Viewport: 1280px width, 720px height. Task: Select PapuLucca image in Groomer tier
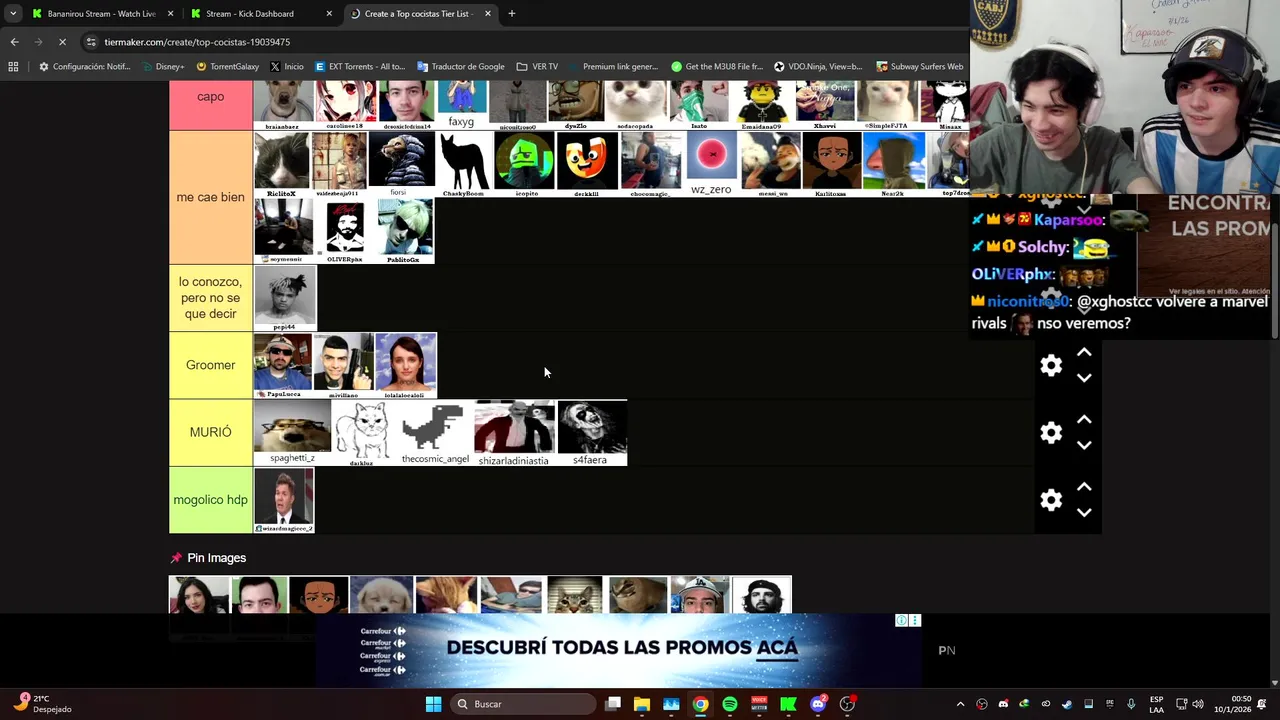point(283,365)
